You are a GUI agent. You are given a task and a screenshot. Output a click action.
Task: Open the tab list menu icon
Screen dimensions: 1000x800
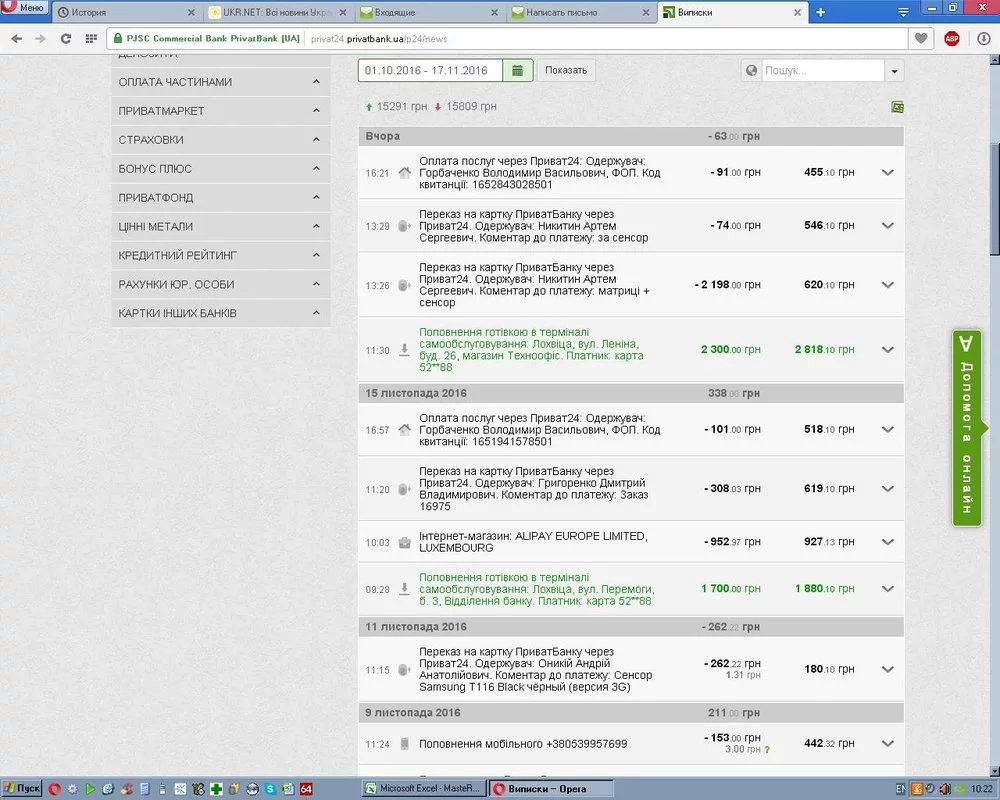tap(903, 12)
